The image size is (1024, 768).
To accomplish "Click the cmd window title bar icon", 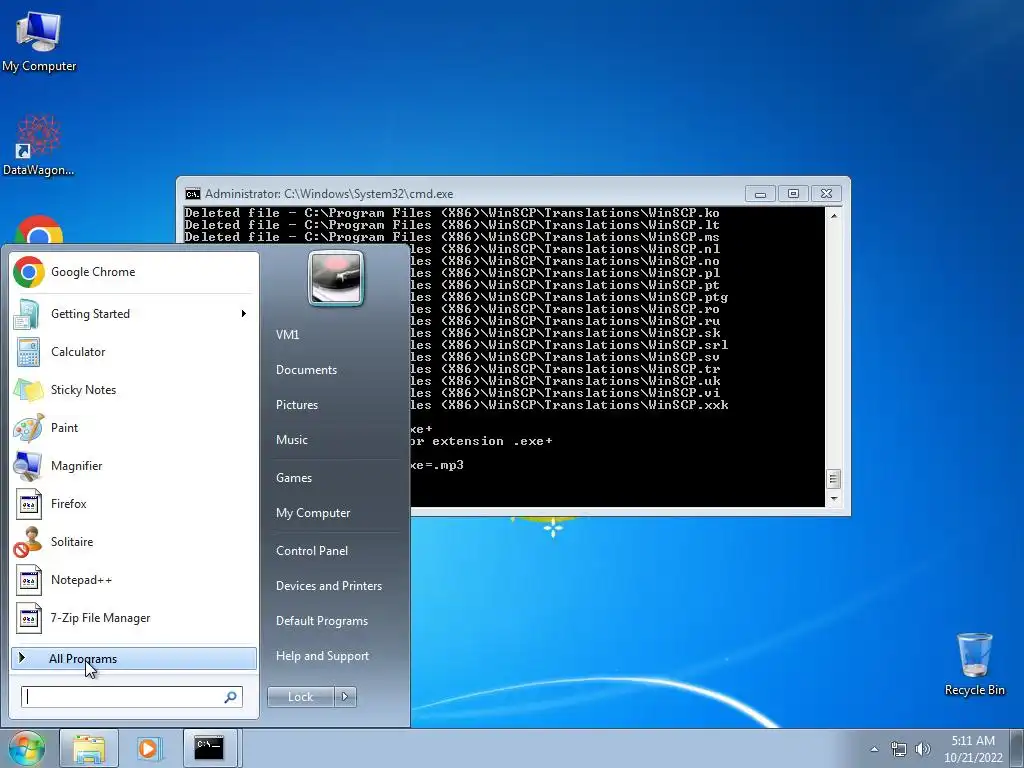I will 193,194.
